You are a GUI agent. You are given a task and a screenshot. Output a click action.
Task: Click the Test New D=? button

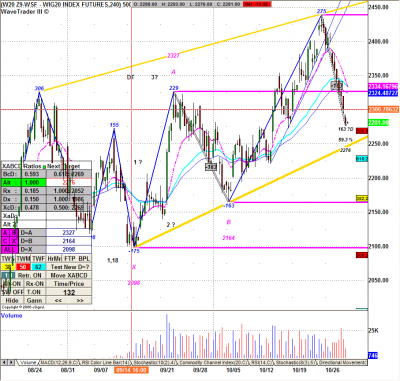69,267
